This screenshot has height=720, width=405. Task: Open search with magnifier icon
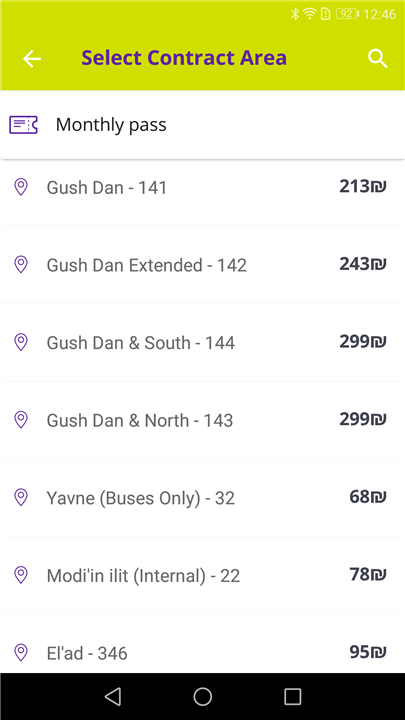377,59
